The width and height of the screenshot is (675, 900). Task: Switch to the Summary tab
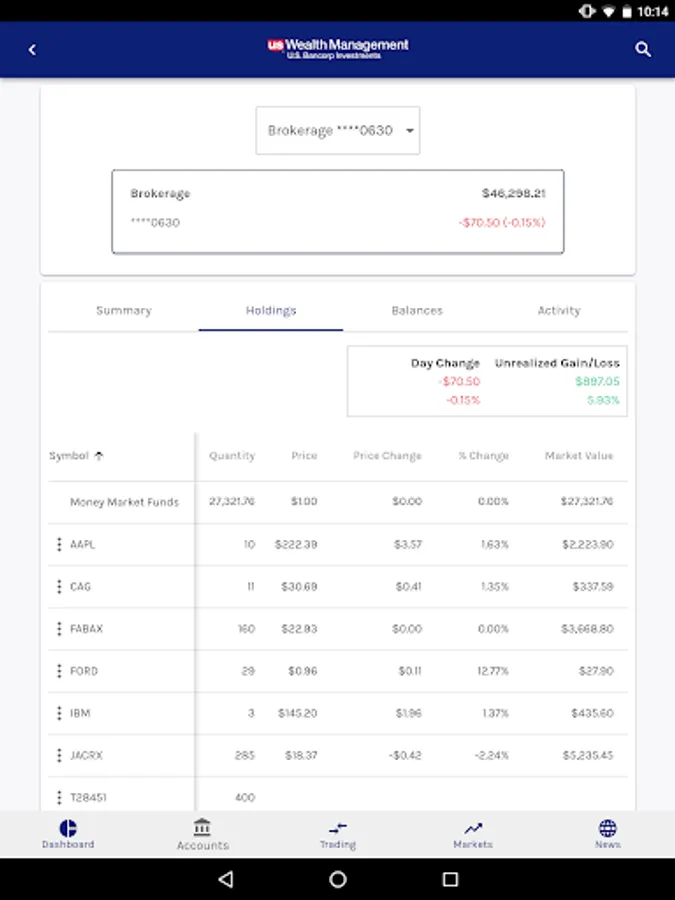[124, 311]
